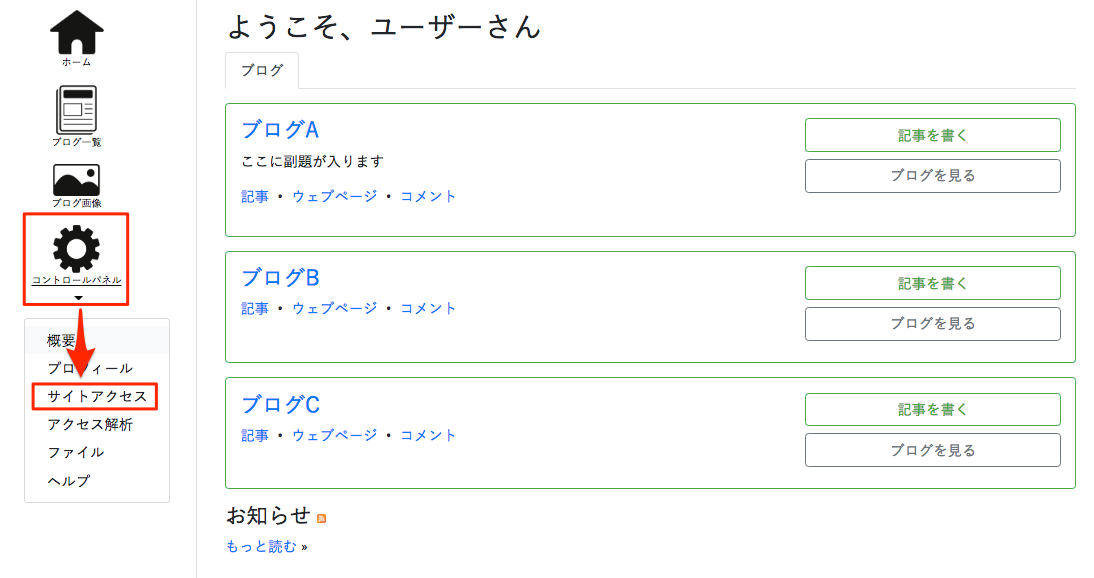Open the ブログA title link

(x=280, y=130)
